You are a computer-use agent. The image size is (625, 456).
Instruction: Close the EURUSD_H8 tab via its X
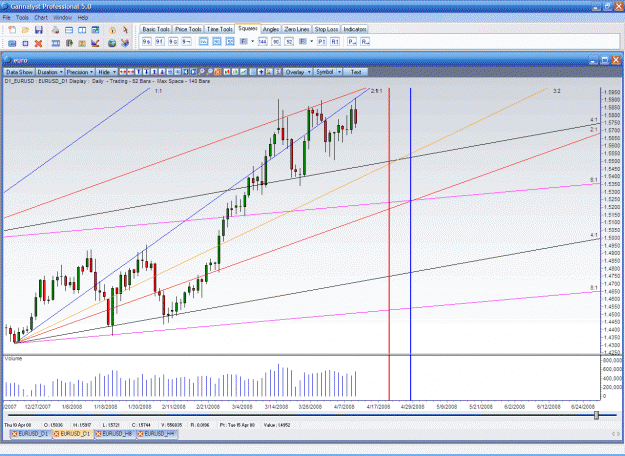(x=98, y=434)
